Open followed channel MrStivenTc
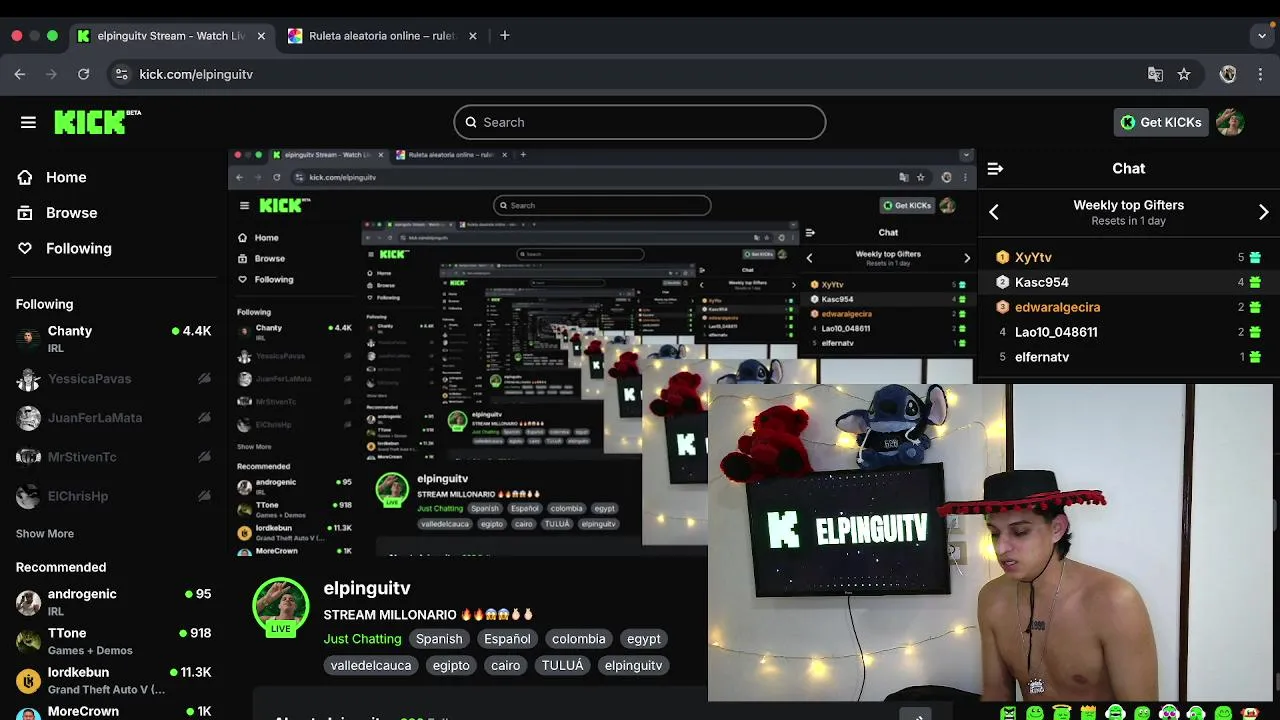Viewport: 1280px width, 720px height. pos(114,457)
